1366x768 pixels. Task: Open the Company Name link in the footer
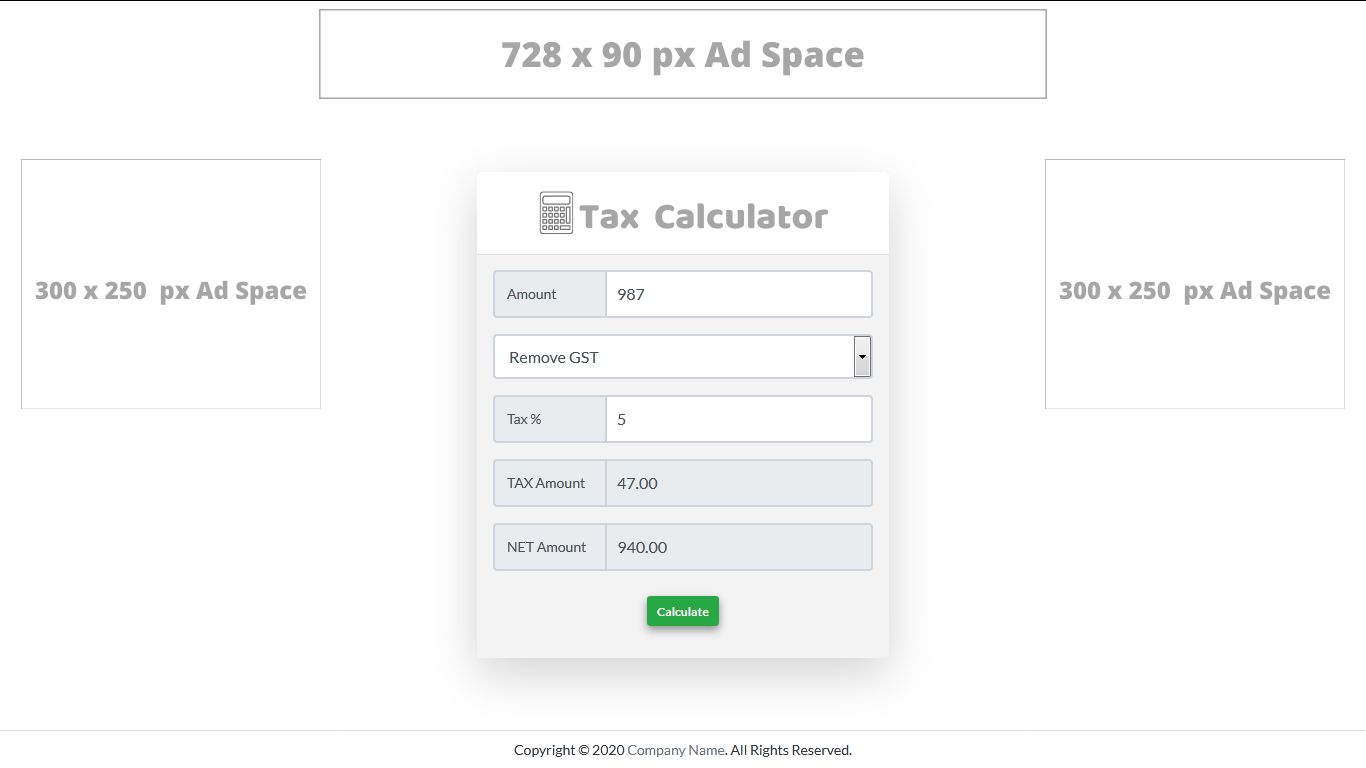(x=676, y=749)
